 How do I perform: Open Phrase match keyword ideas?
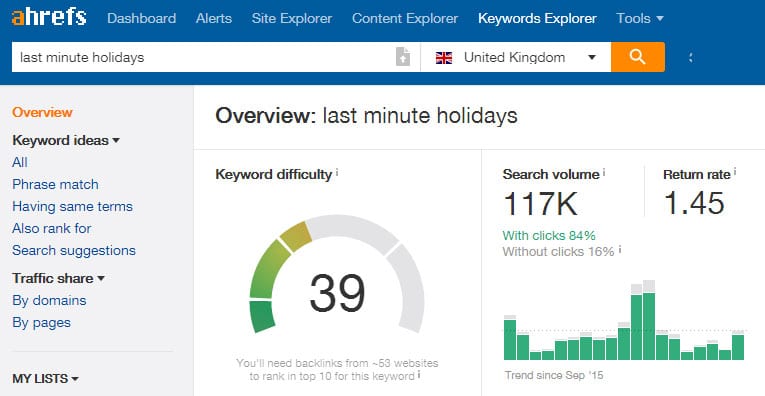[55, 184]
